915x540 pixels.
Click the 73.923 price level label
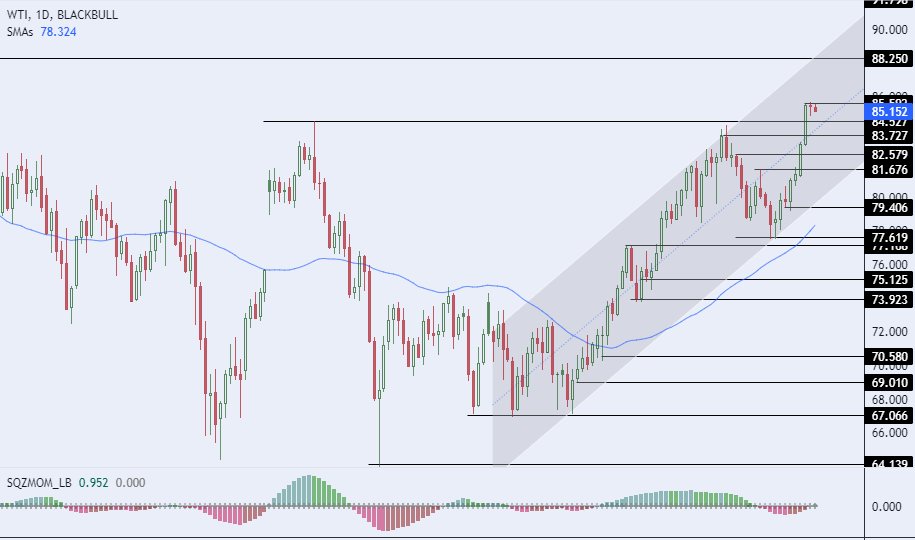tap(888, 299)
